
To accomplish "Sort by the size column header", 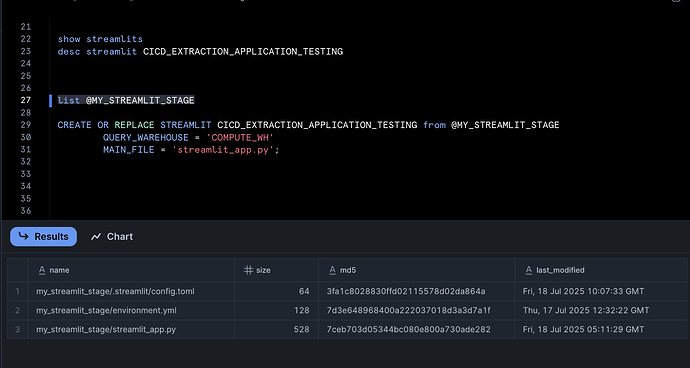I will pyautogui.click(x=276, y=270).
